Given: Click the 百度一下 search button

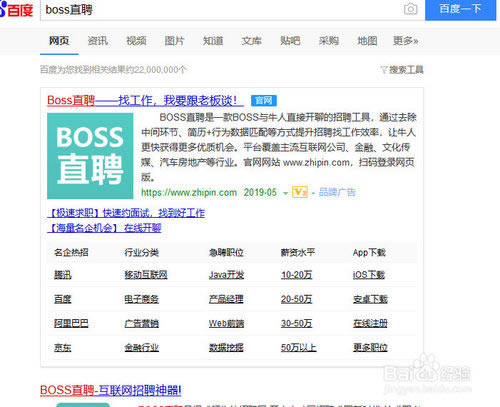Looking at the screenshot, I should pyautogui.click(x=460, y=9).
